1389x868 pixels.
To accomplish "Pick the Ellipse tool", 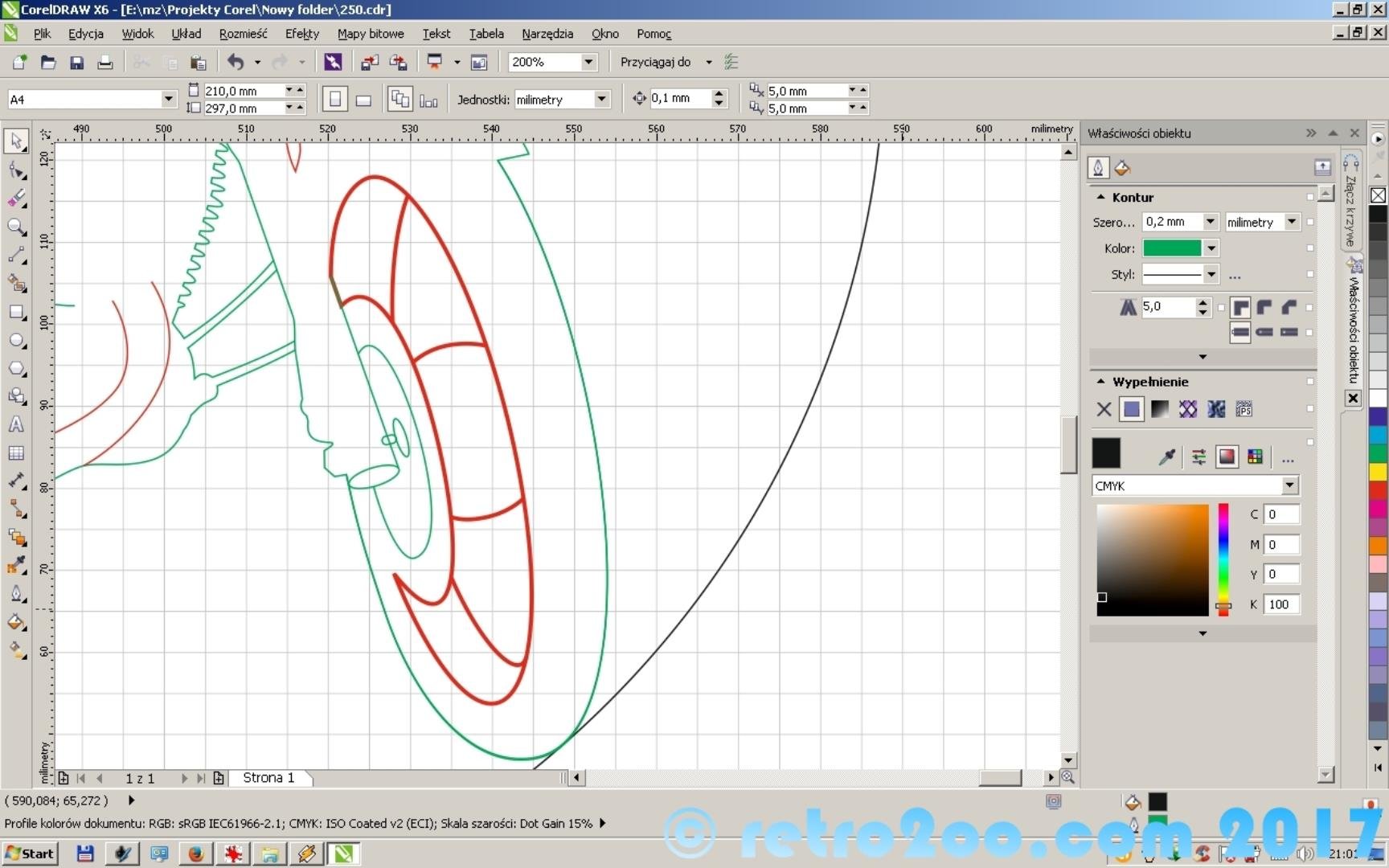I will coord(16,341).
